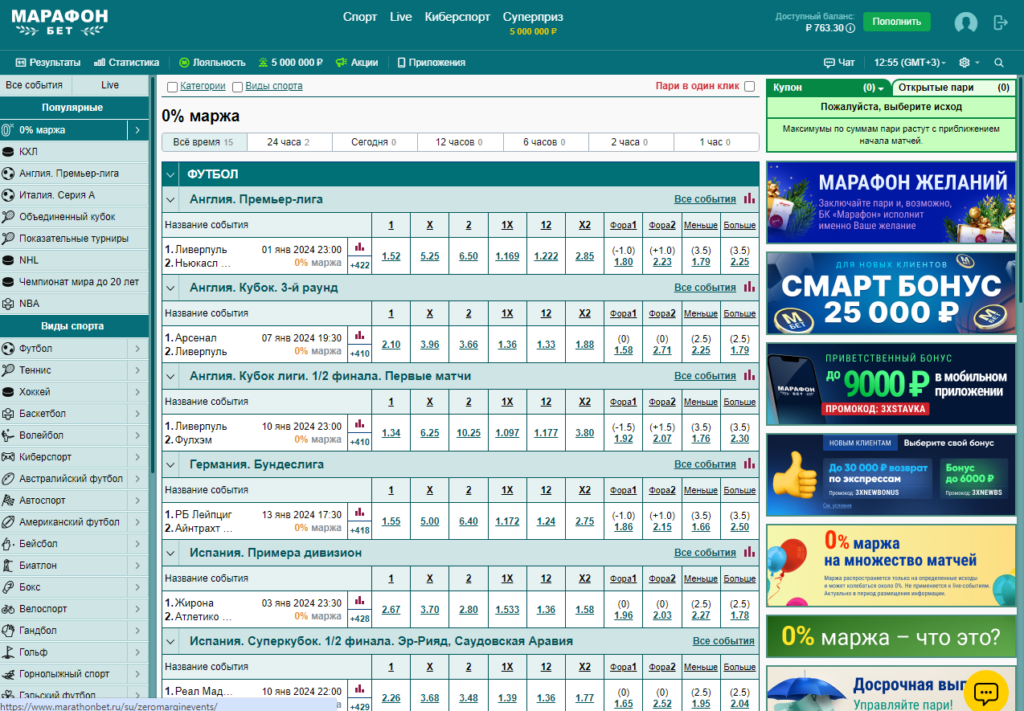This screenshot has width=1024, height=711.
Task: Collapse Англия. Кубок. 3-й раунд chevron
Action: click(x=170, y=288)
